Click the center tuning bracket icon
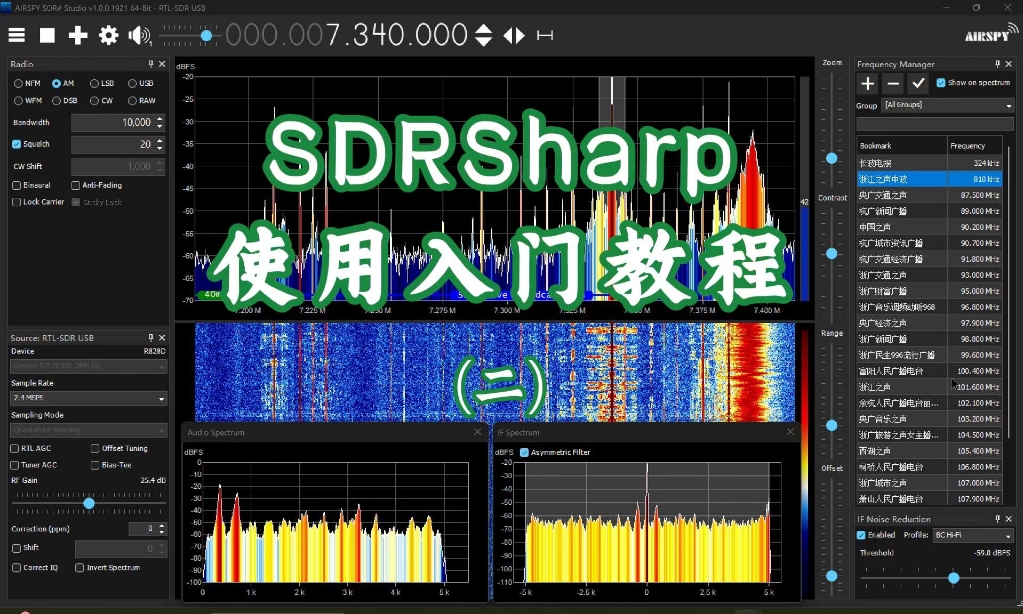The width and height of the screenshot is (1023, 614). coord(545,35)
